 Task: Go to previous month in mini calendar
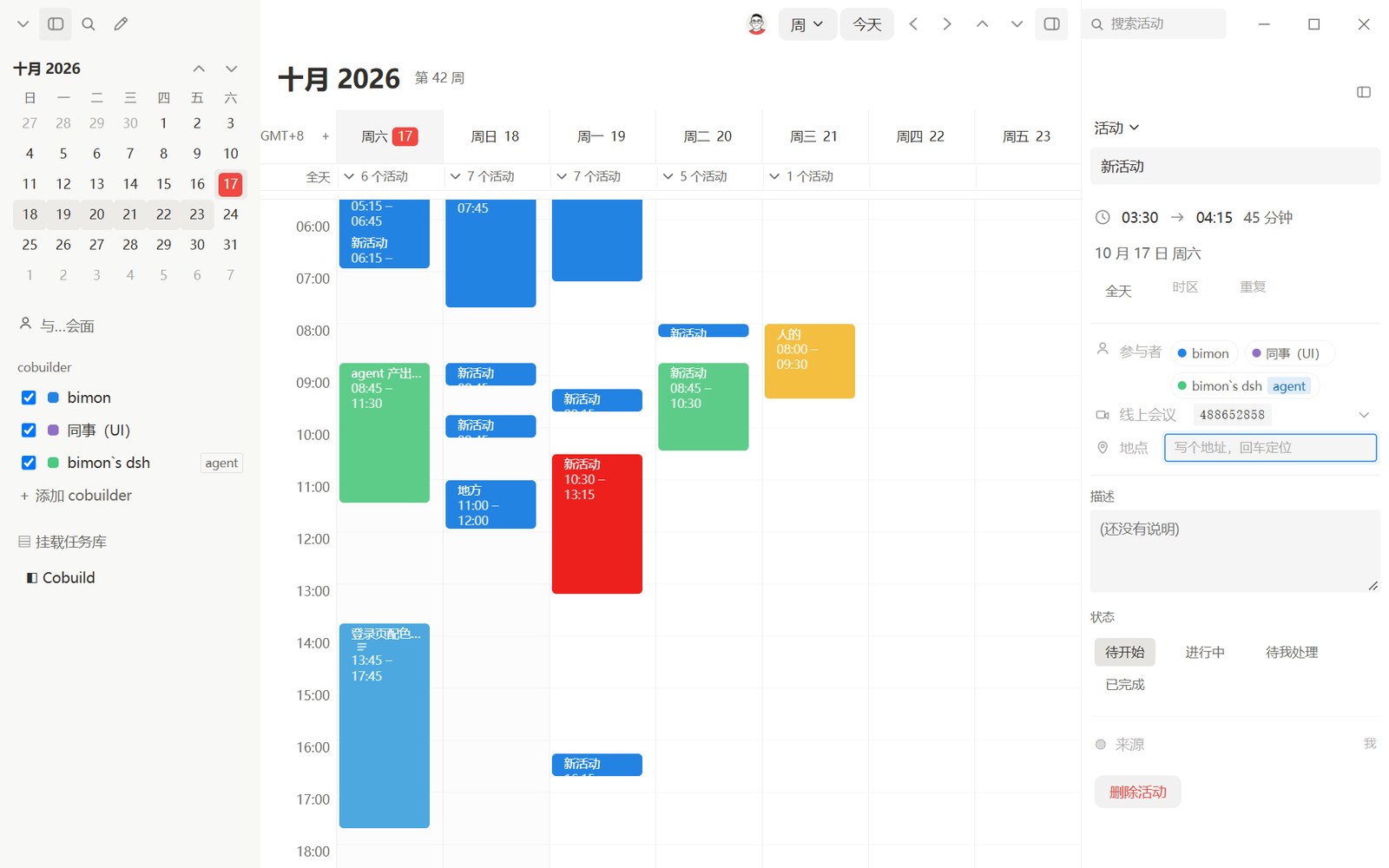pos(199,69)
